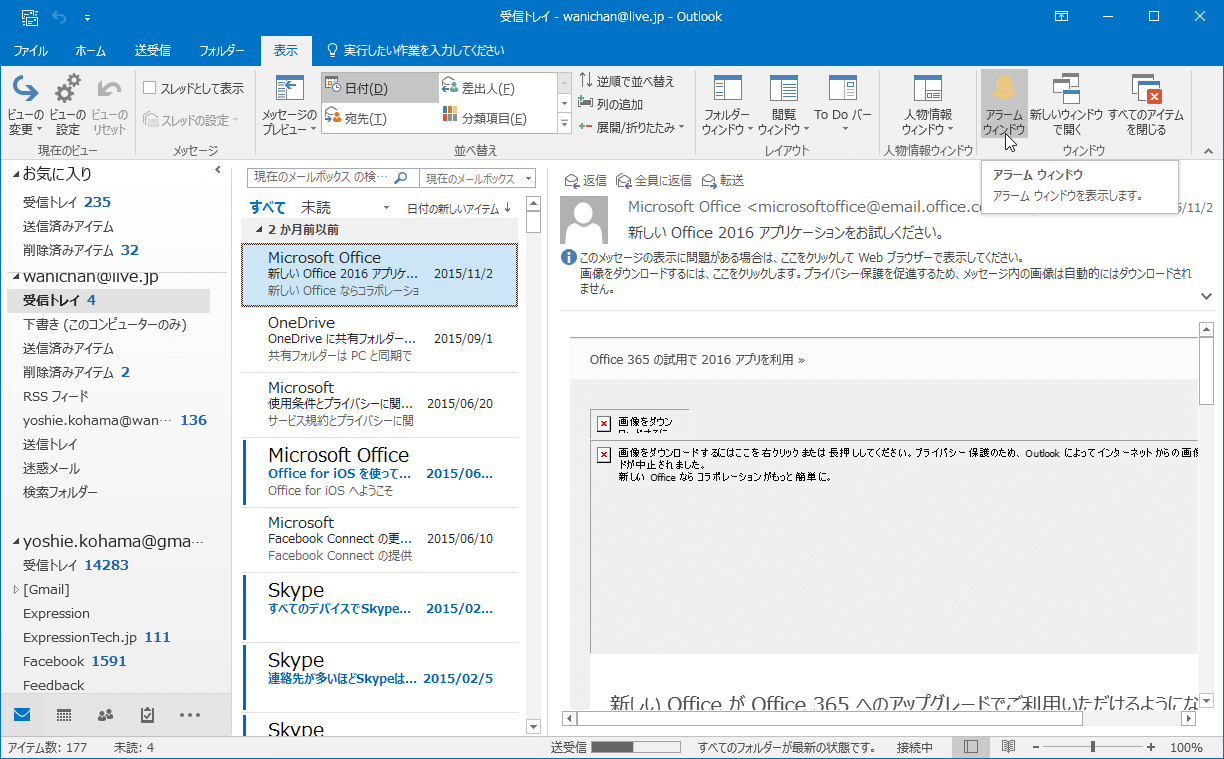
Task: Open the Message Preview menu
Action: (289, 105)
